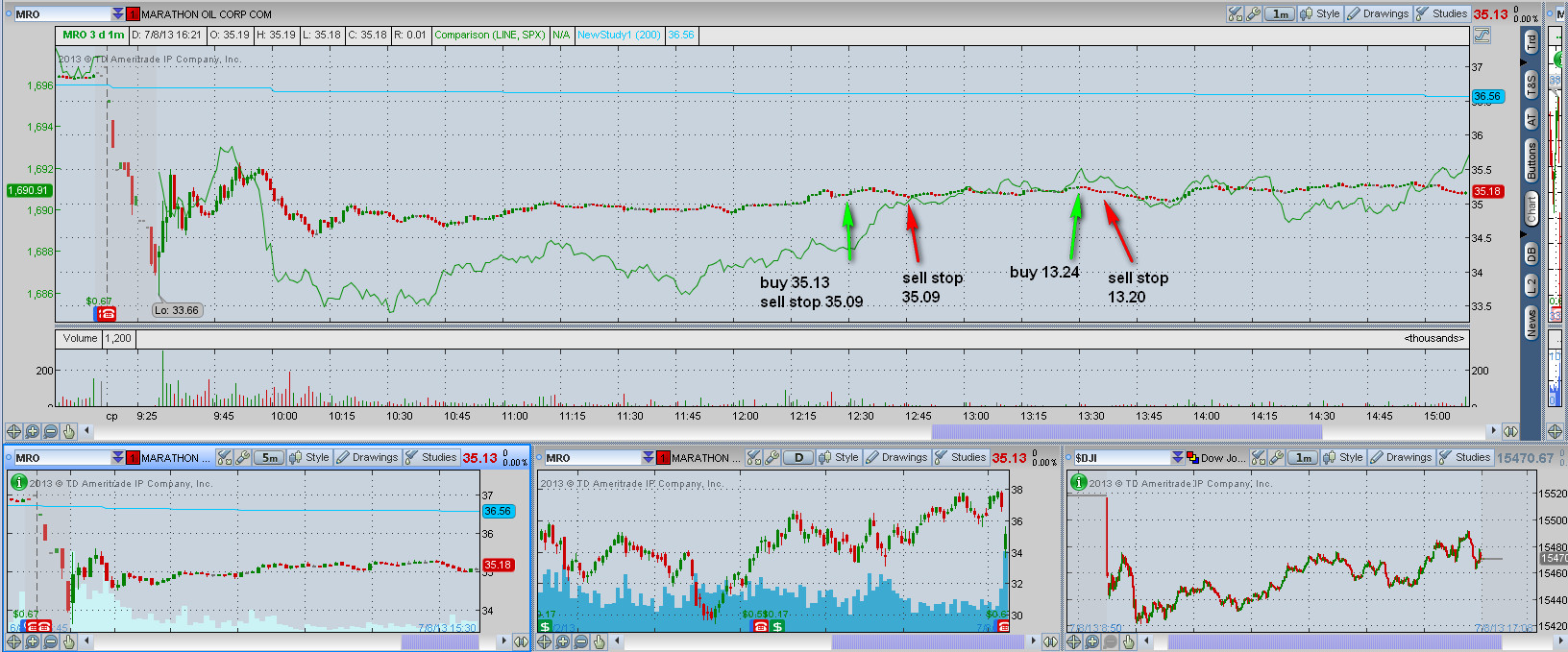
Task: Open the T&S sidebar tab
Action: tap(1531, 84)
